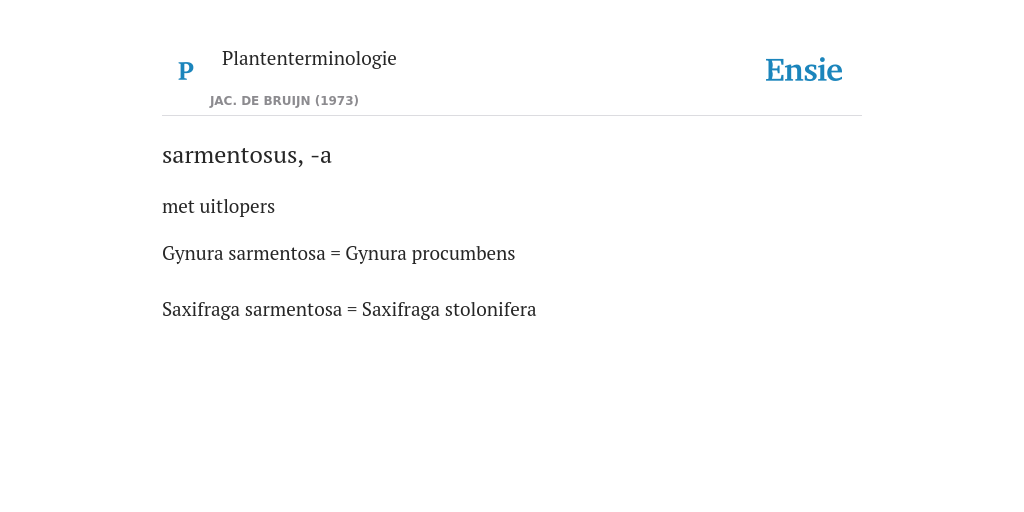1024x512 pixels.
Task: Click the -a suffix in the heading
Action: tap(321, 155)
